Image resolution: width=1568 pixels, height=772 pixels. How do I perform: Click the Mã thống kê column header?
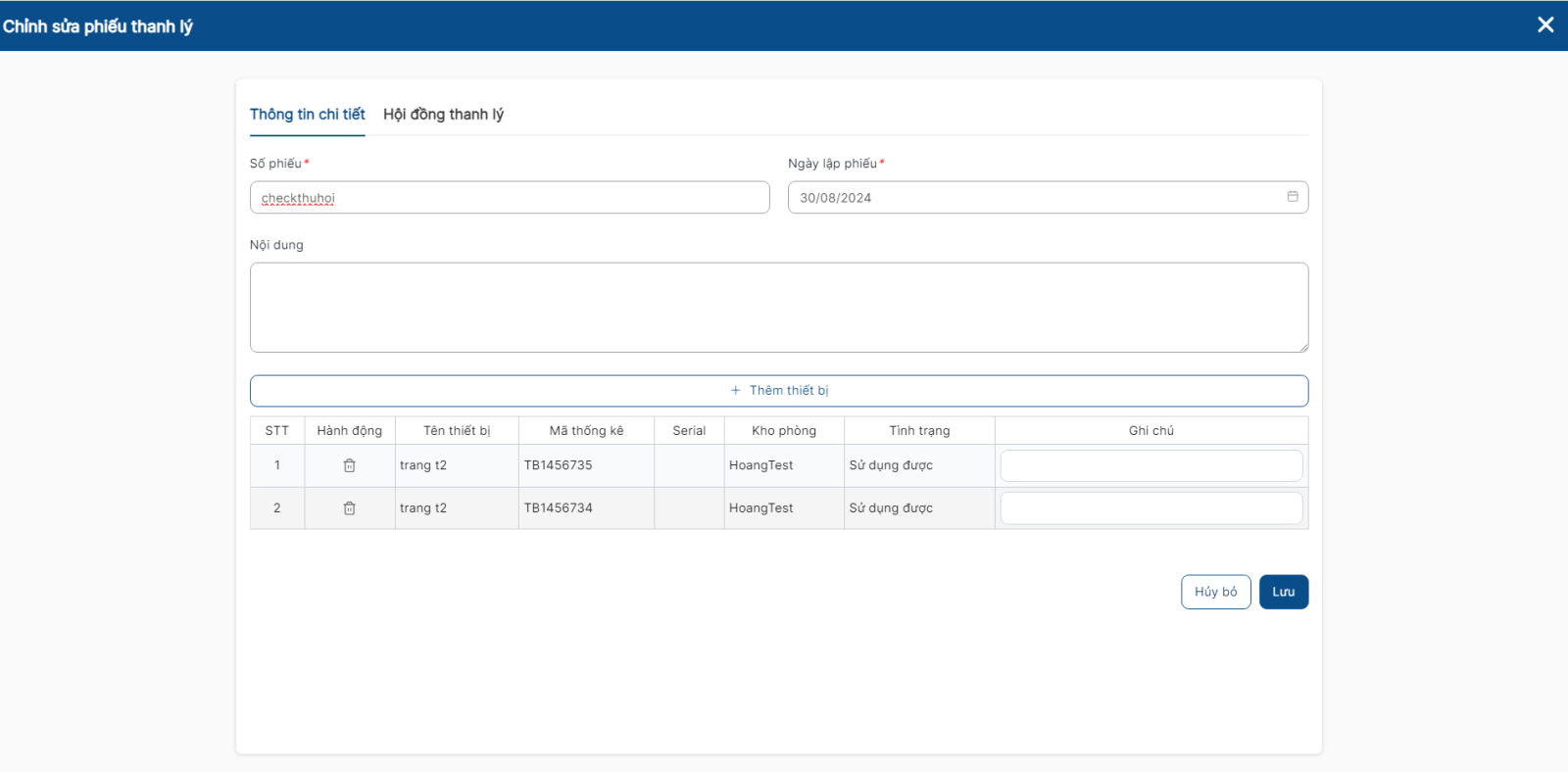[586, 431]
